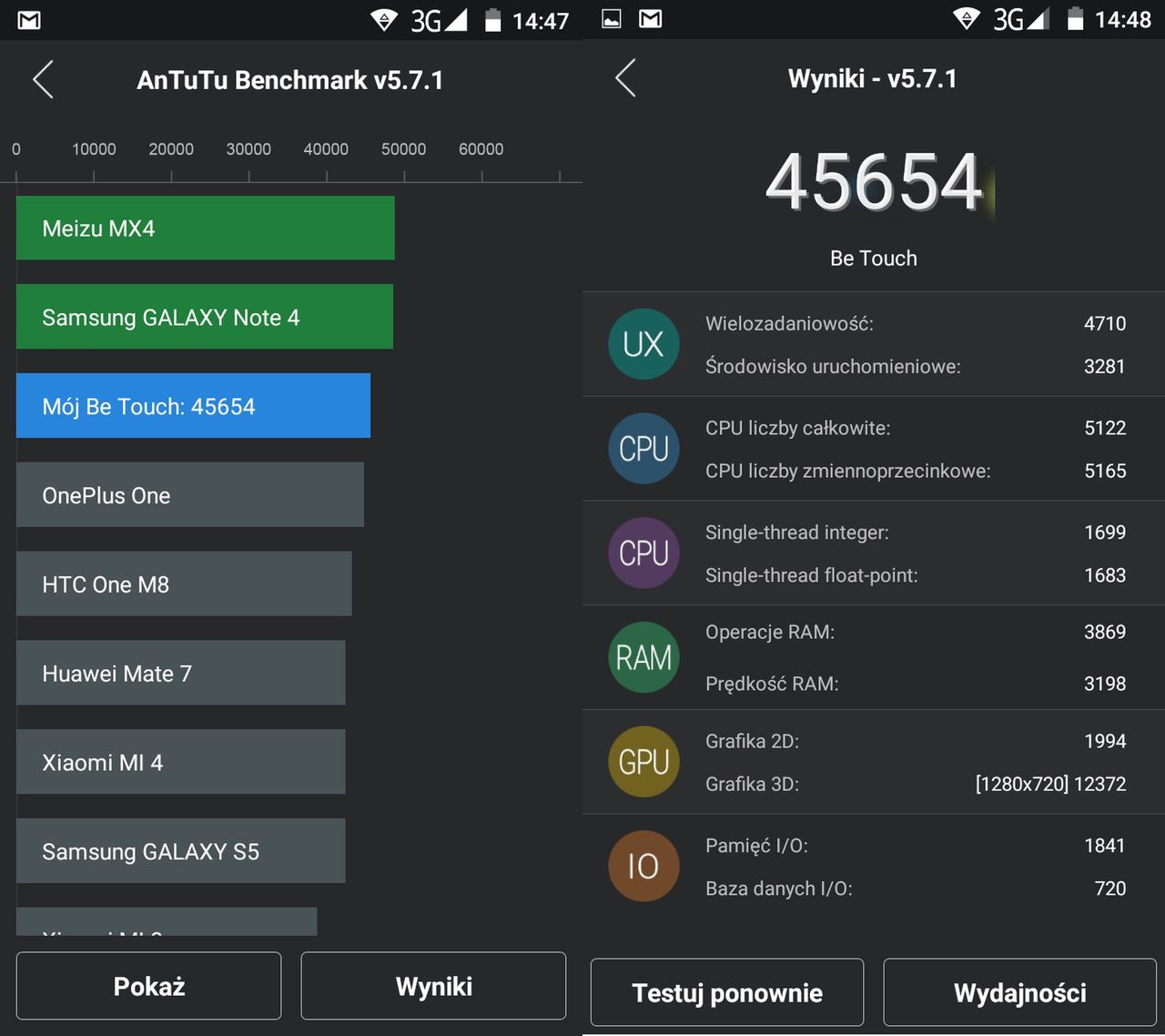The image size is (1165, 1036).
Task: Tap Single-thread float-point row
Action: point(916,575)
